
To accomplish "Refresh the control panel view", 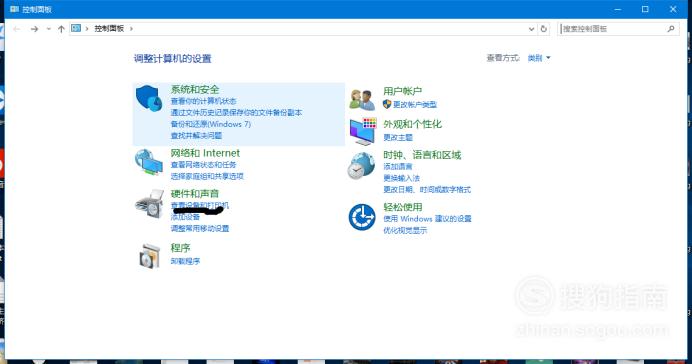I will [x=544, y=29].
